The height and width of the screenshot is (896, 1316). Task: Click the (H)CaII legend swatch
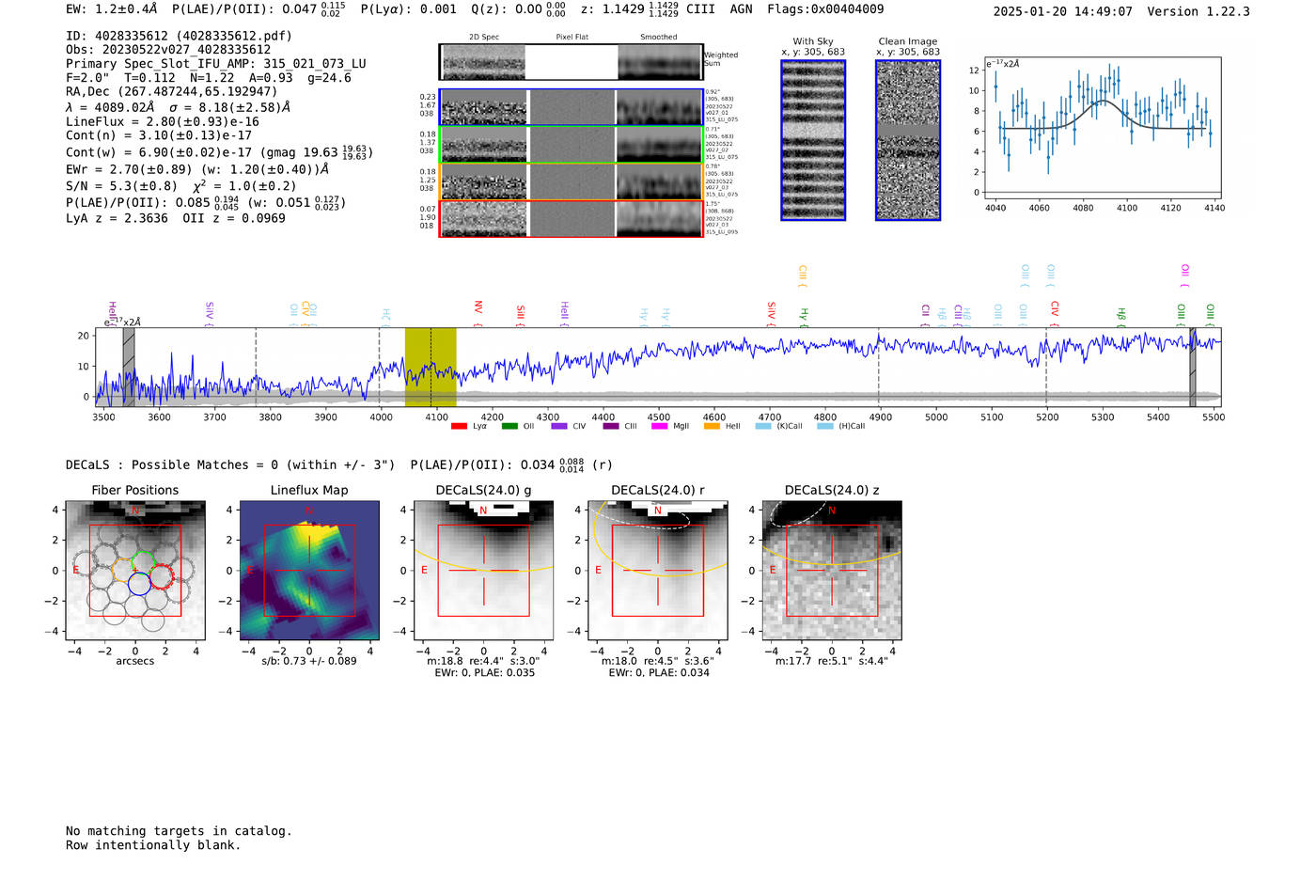[x=825, y=426]
